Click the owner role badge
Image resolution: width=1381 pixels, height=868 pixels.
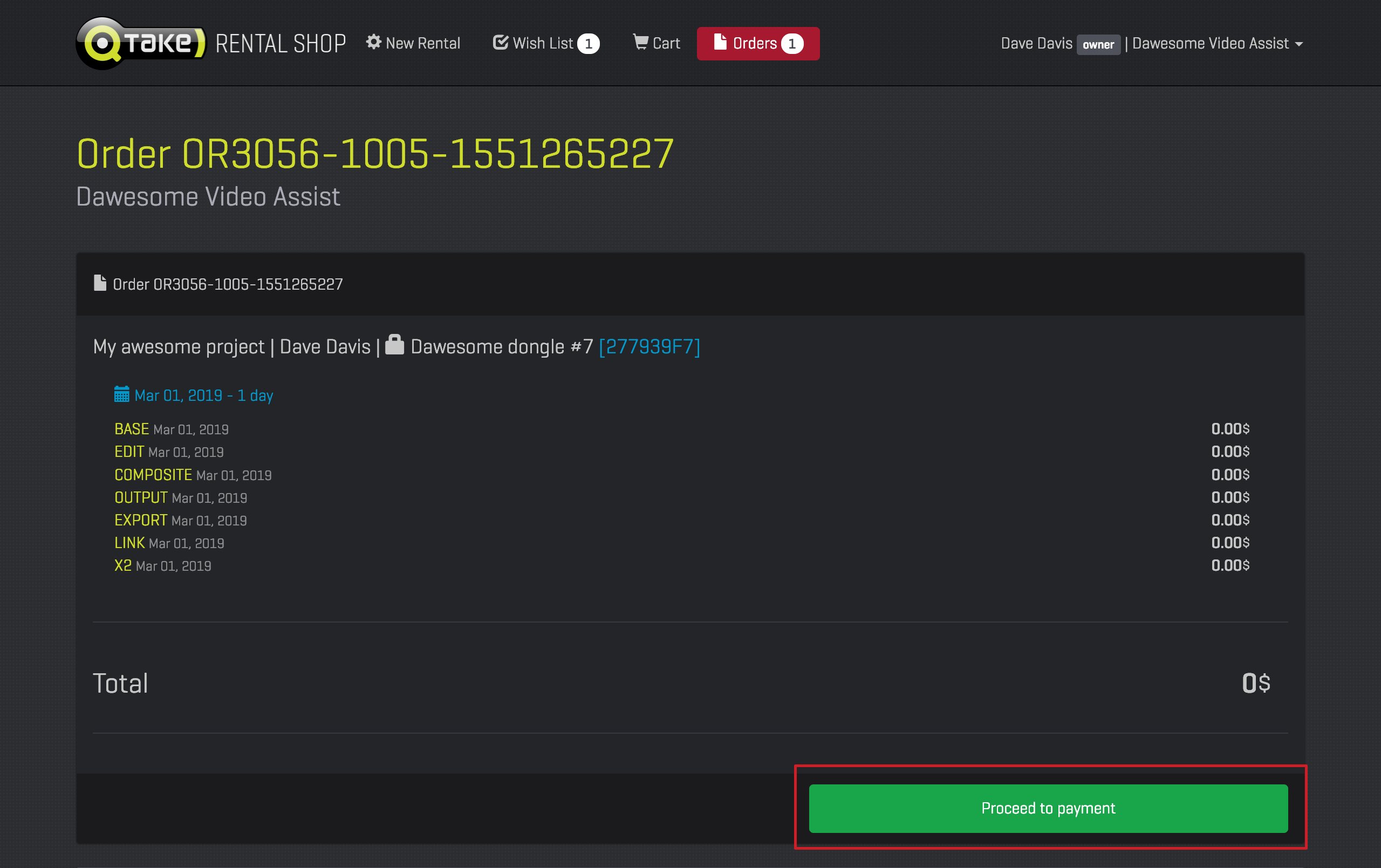[1098, 45]
